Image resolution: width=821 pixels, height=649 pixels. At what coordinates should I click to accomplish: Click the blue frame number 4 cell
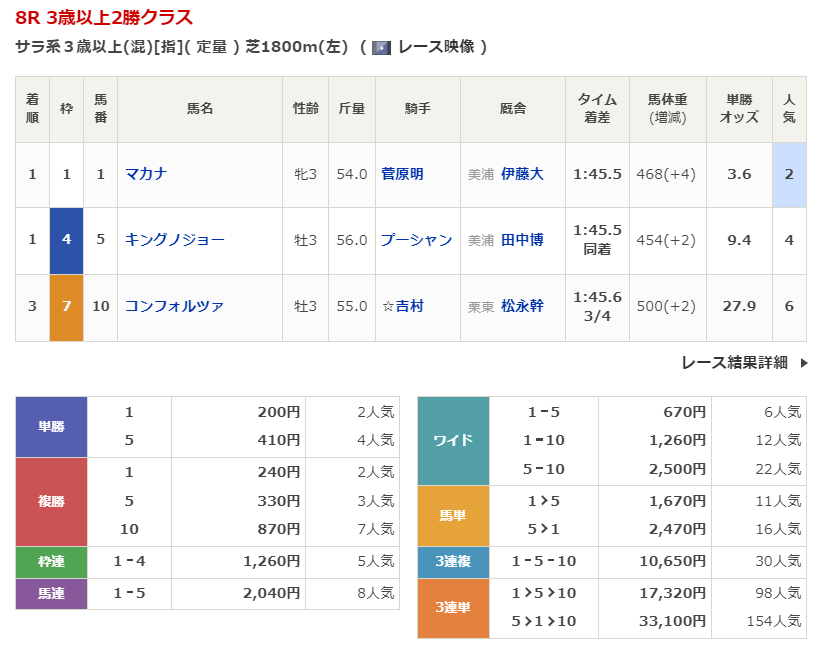tap(66, 240)
